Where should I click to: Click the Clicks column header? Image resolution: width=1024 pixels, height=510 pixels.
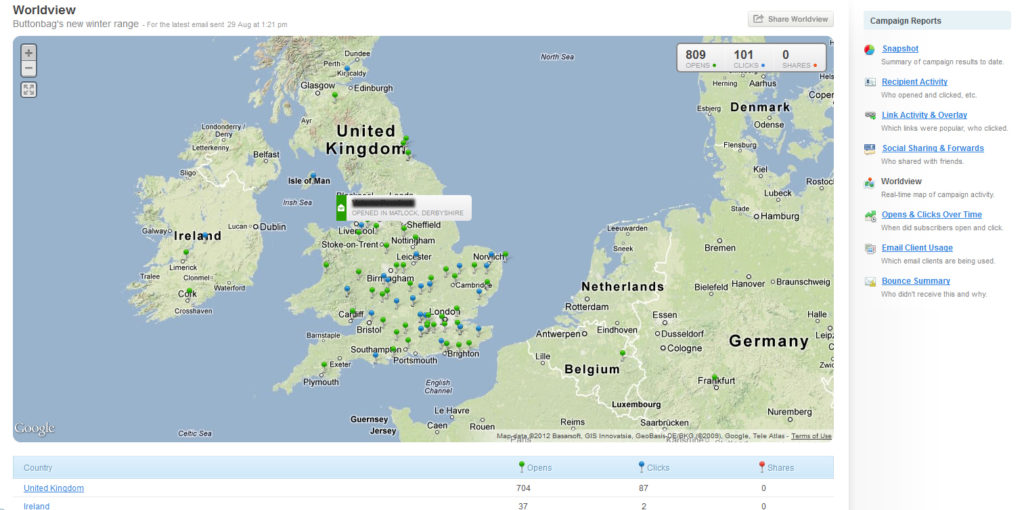[x=654, y=468]
